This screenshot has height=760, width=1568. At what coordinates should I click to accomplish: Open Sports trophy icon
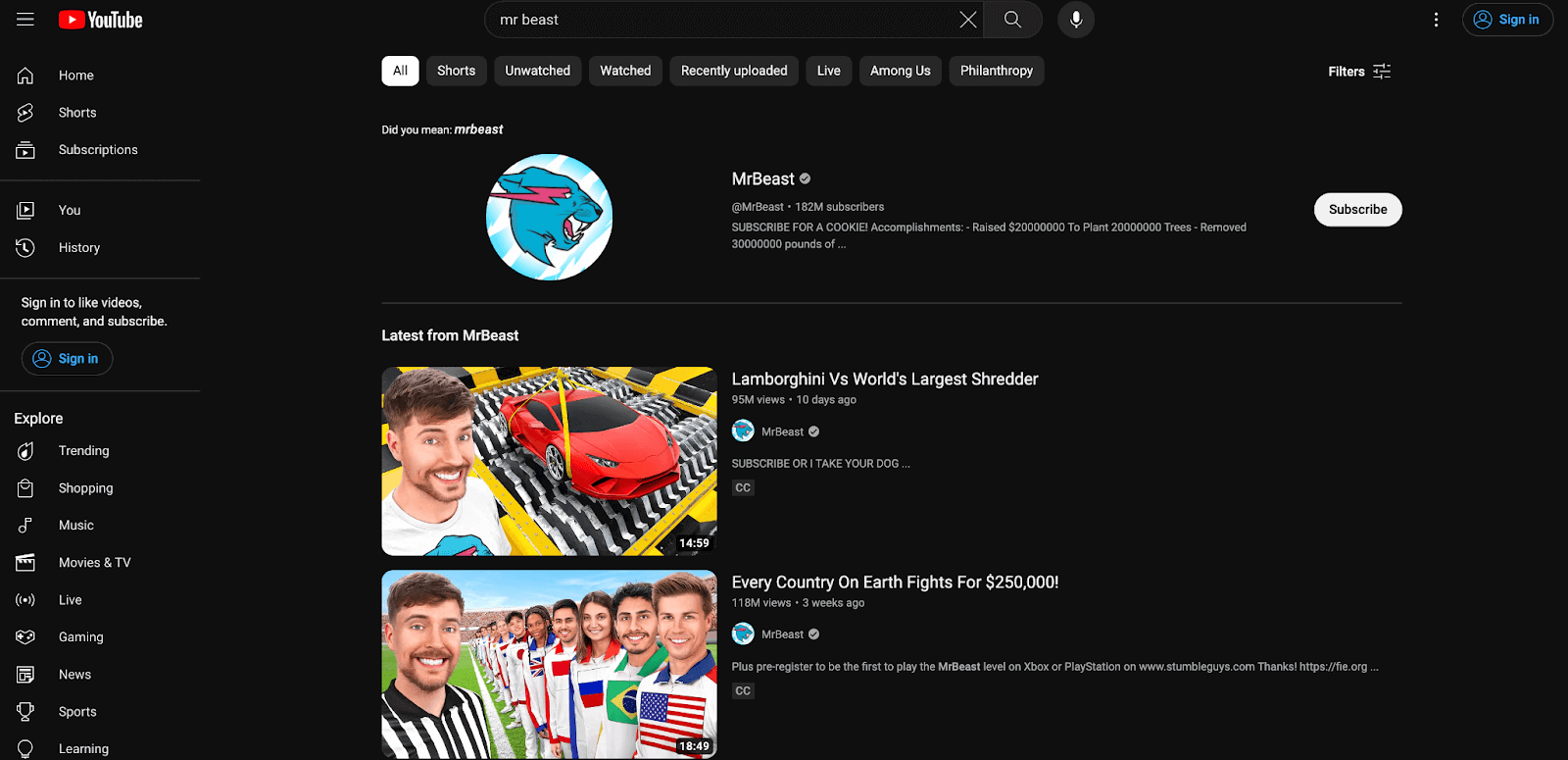point(25,712)
